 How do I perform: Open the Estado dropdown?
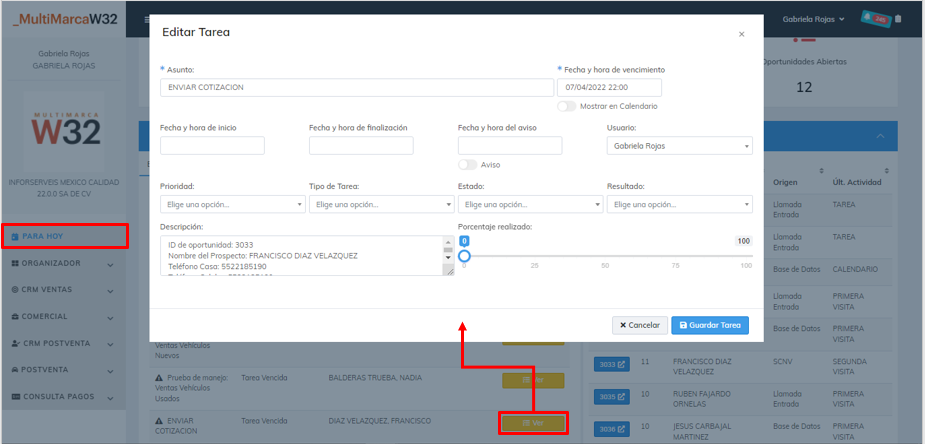point(530,205)
